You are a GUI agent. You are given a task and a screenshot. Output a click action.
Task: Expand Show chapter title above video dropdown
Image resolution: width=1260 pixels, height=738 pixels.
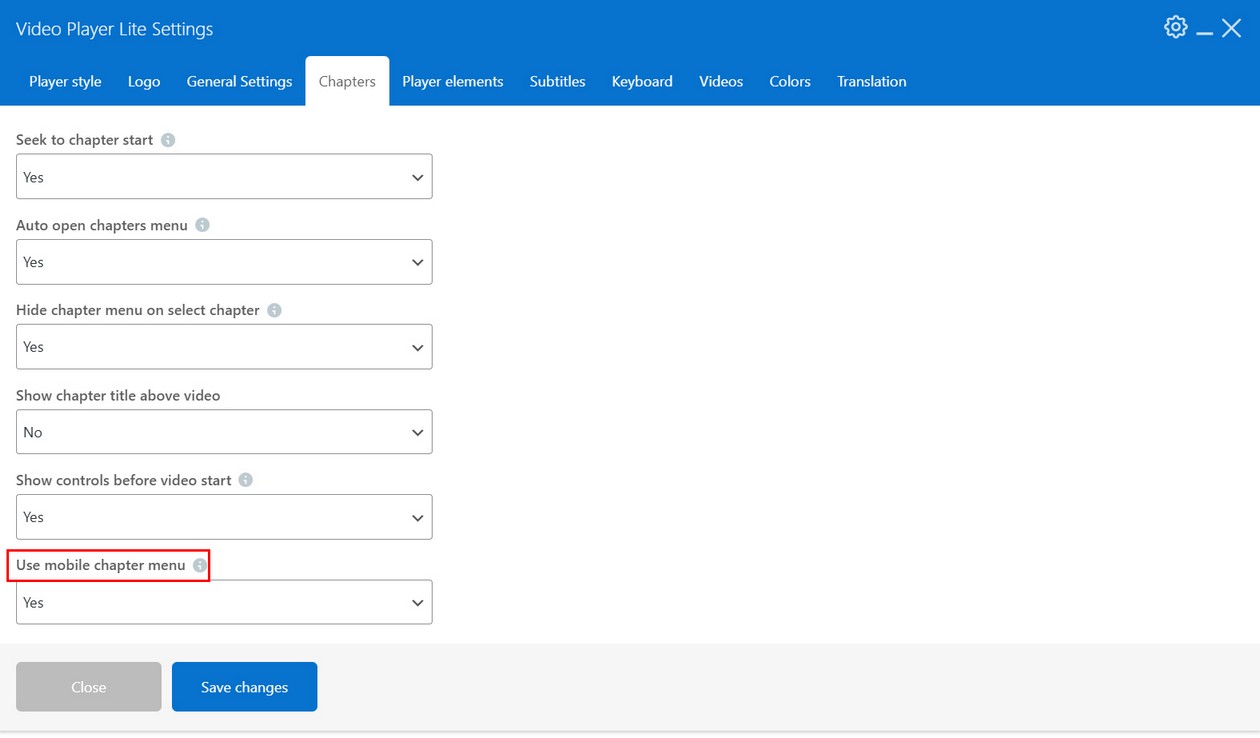click(x=224, y=432)
